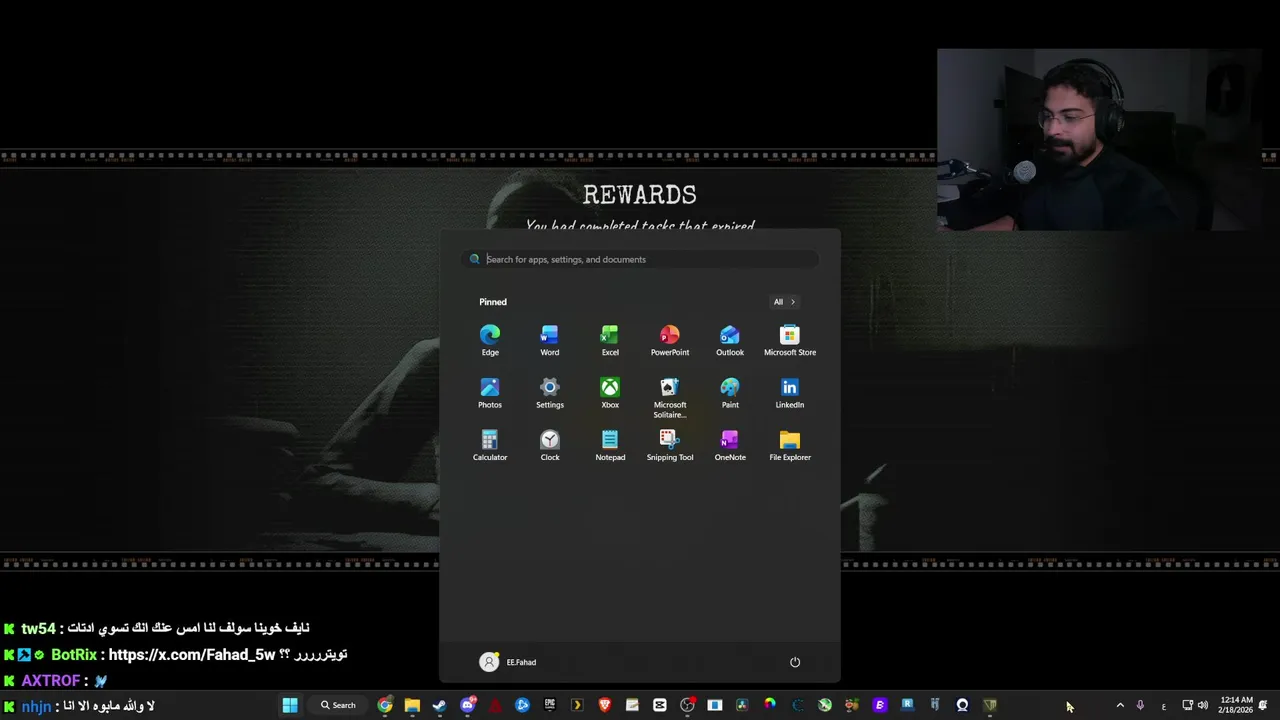Open the LinkedIn pinned app
Image resolution: width=1280 pixels, height=720 pixels.
pos(790,393)
